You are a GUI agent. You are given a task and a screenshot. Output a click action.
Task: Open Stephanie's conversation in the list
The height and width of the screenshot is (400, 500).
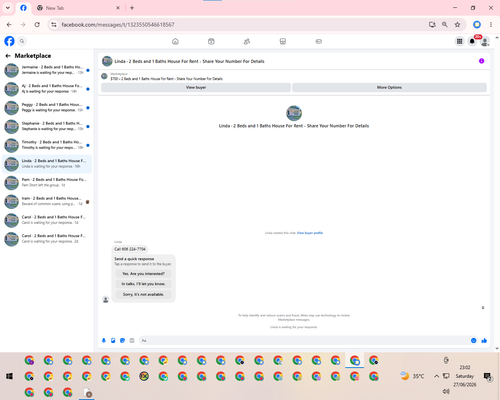(47, 126)
